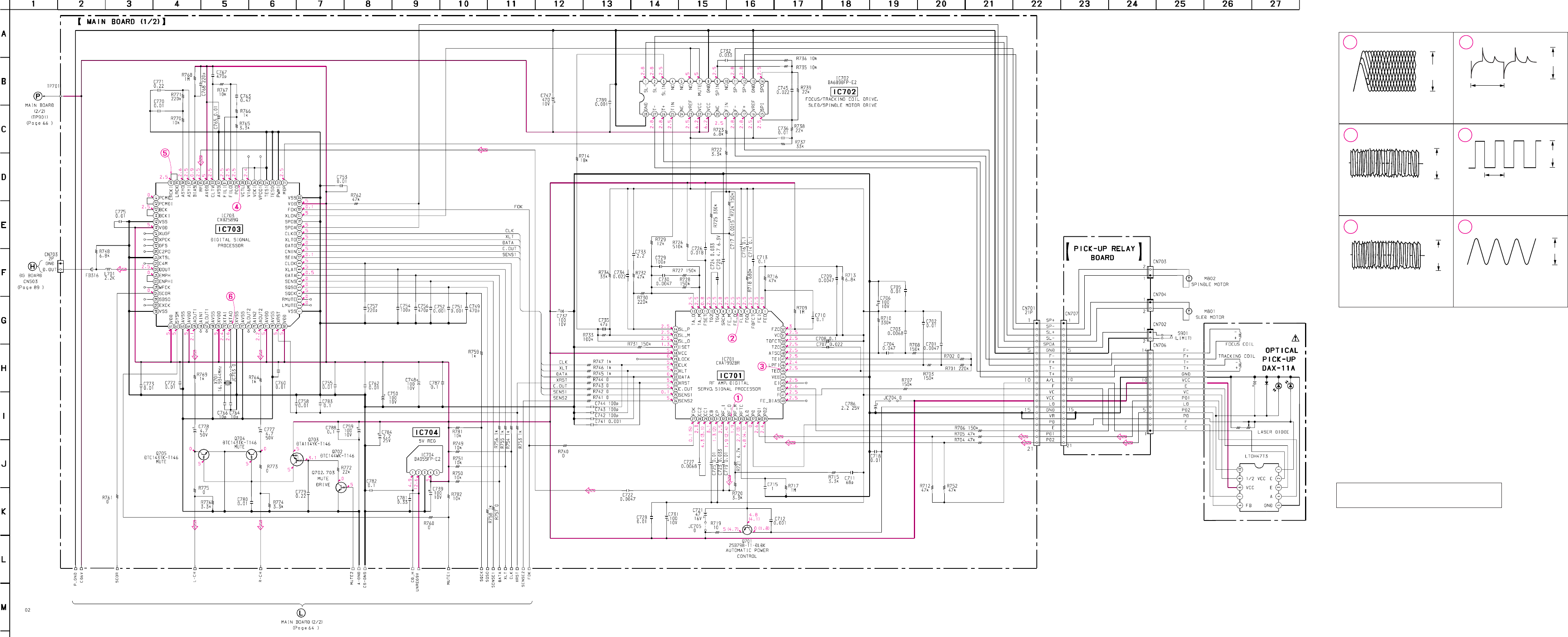Click the circled P main board connector
Screen dimensions: 1568x637
pos(38,96)
